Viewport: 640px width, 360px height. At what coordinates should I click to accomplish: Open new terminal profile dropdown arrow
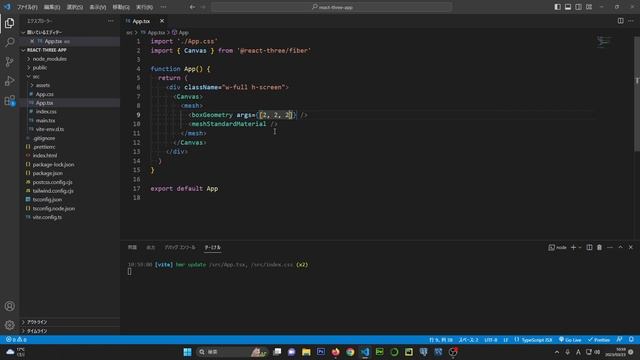click(580, 247)
